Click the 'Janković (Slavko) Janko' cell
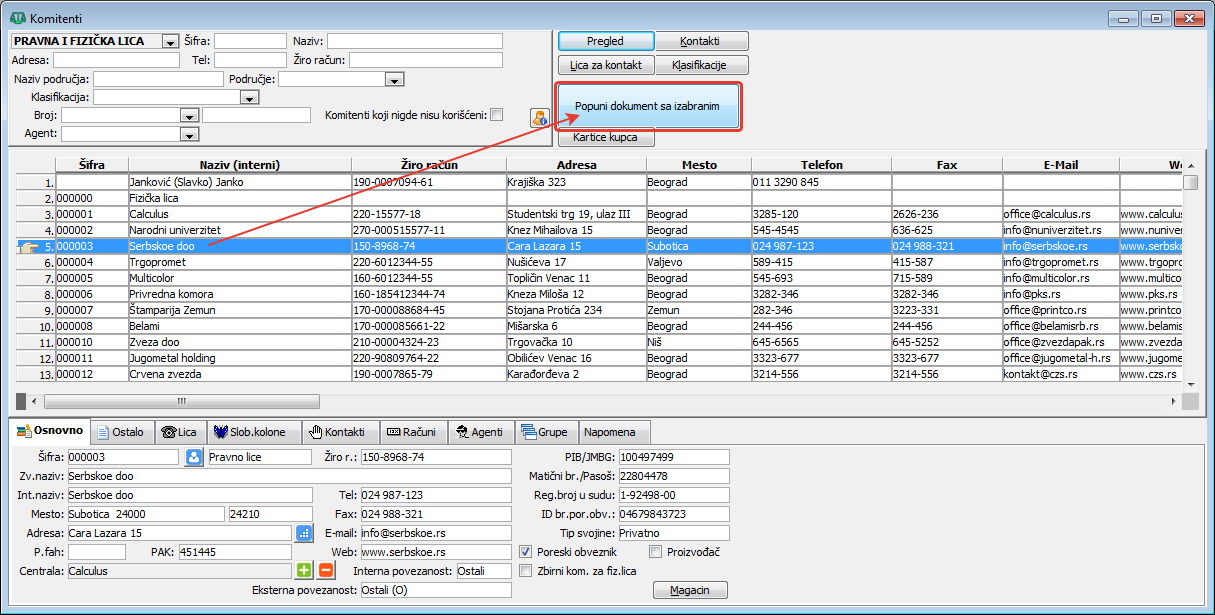 pyautogui.click(x=240, y=182)
